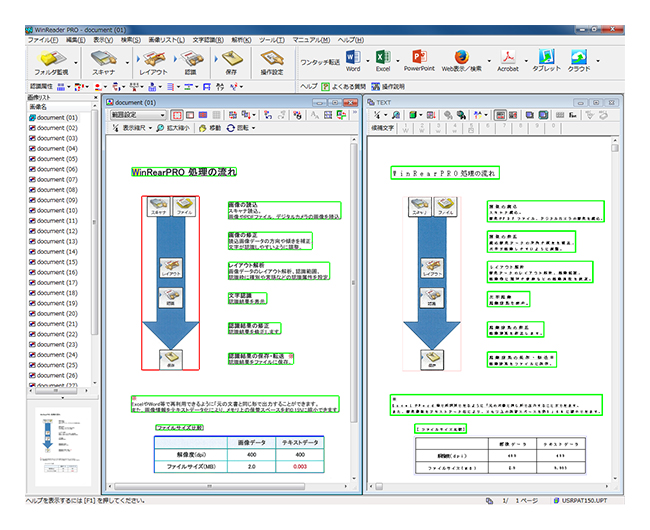Click red person icon in 認識属性 toolbar
This screenshot has width=650, height=530.
[x=97, y=87]
